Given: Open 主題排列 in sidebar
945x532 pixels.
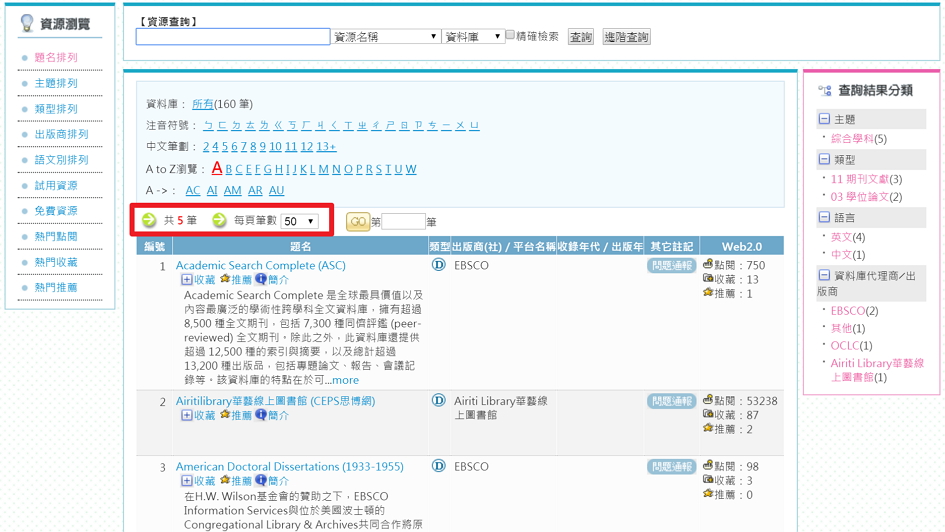Looking at the screenshot, I should point(56,83).
